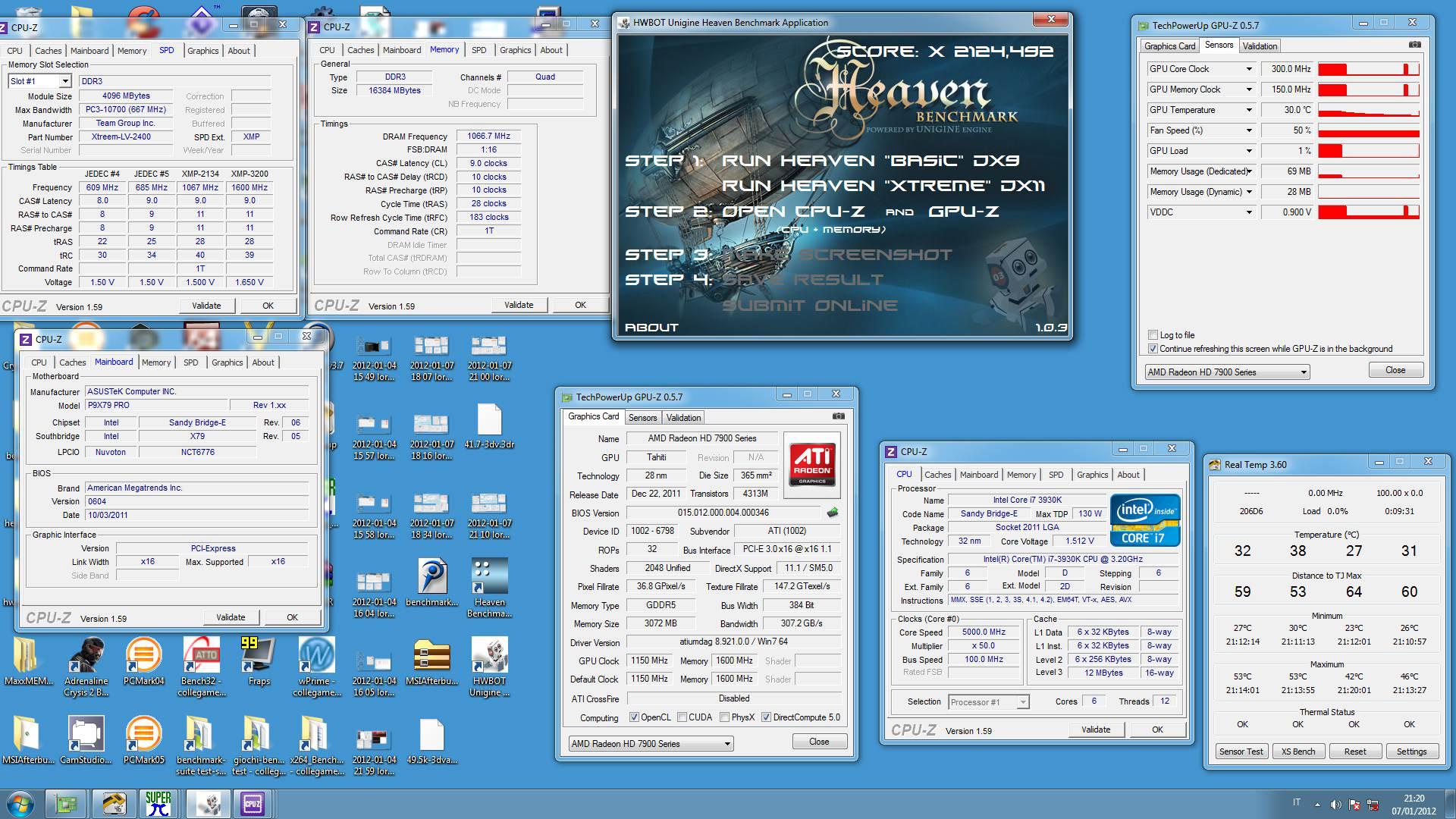Open GPU selector in GPU-Z Sensors window
1456x819 pixels.
coord(1227,372)
